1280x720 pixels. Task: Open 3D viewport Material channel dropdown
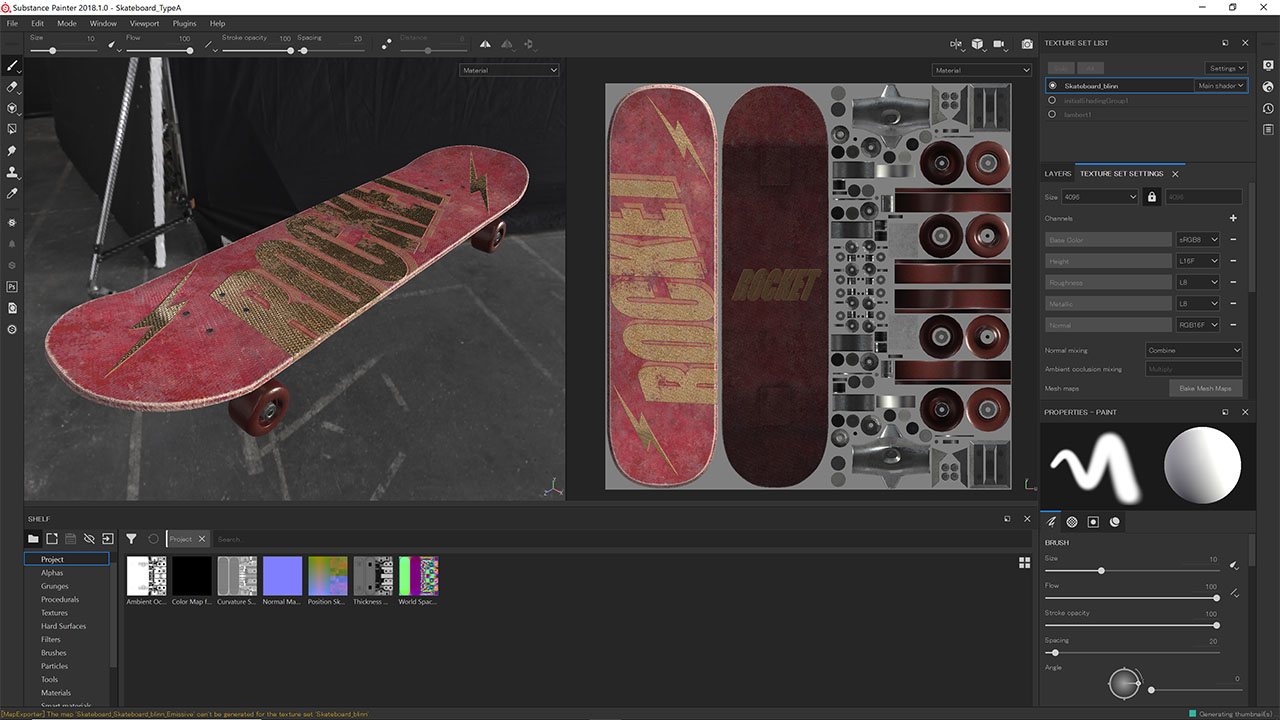pyautogui.click(x=509, y=70)
